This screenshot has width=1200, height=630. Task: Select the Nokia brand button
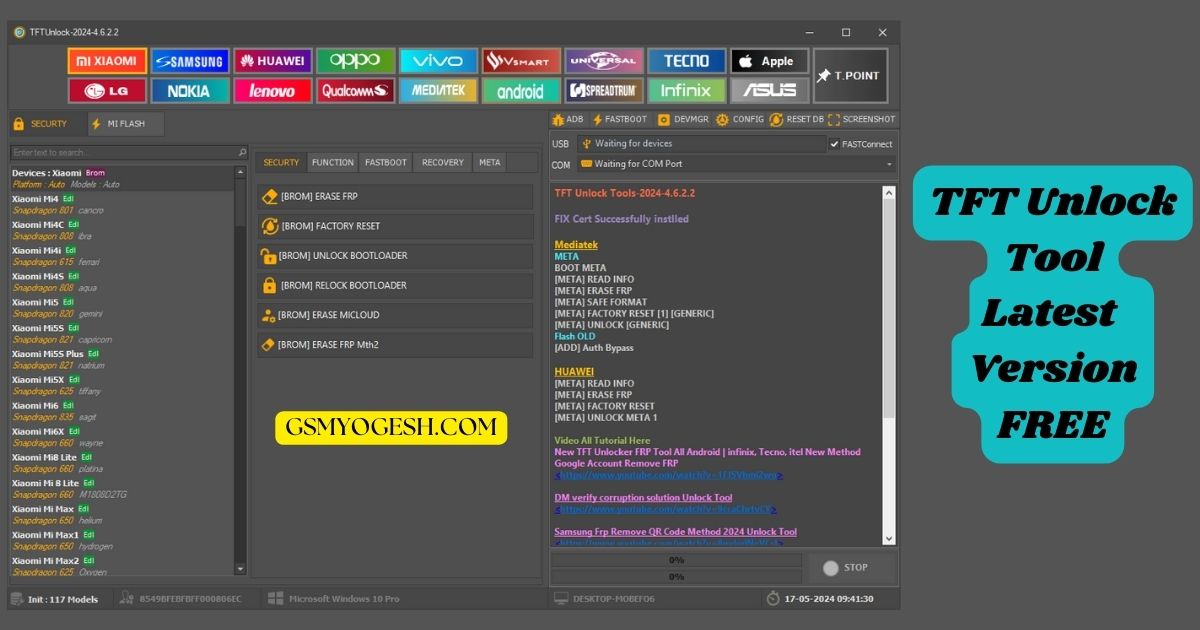tap(190, 90)
